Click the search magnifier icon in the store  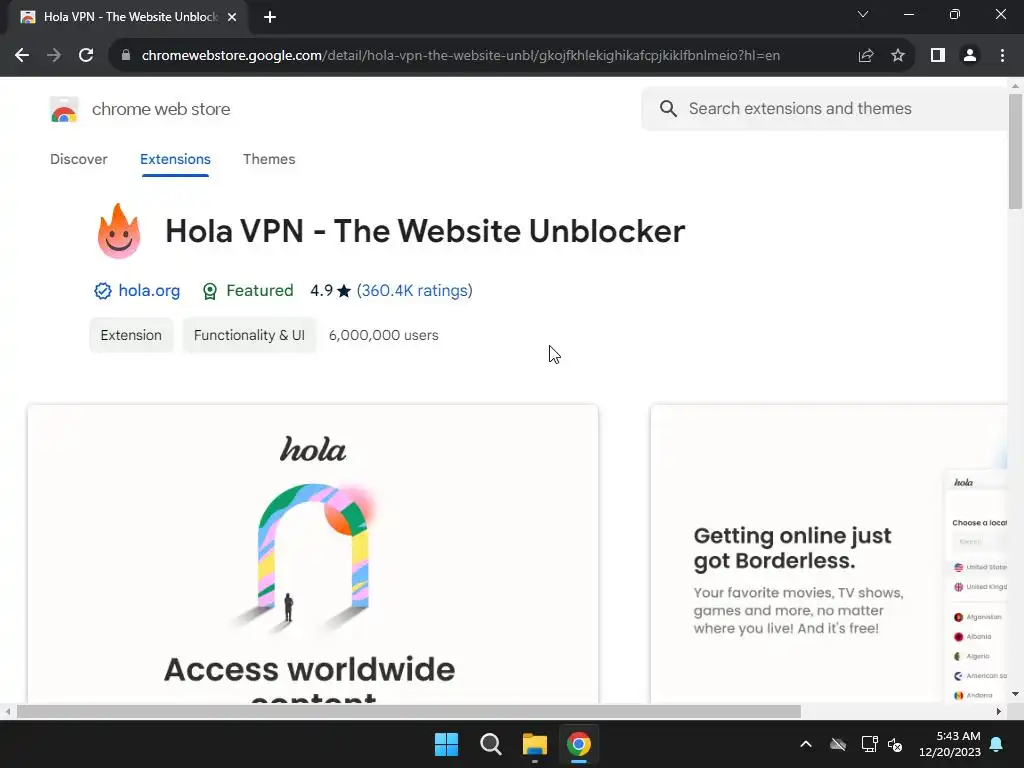(668, 108)
